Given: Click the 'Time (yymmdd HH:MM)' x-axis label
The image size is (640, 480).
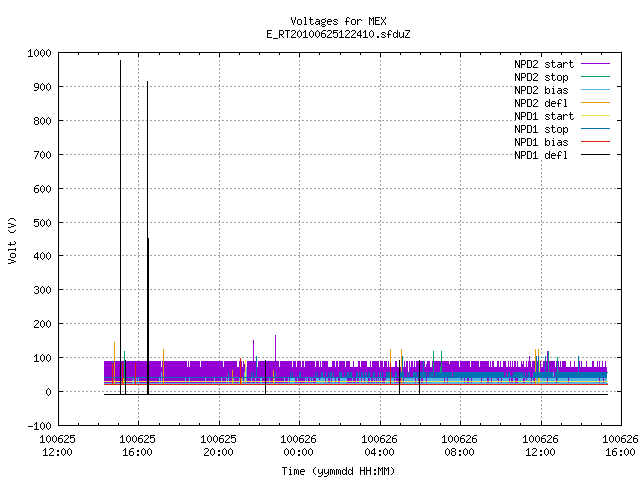Looking at the screenshot, I should tap(338, 471).
